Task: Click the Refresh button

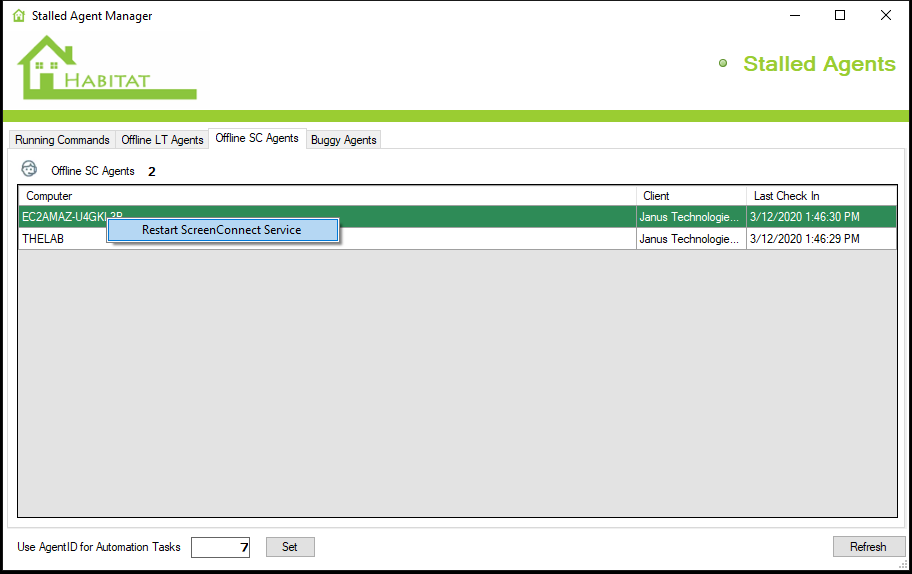Action: pos(868,547)
